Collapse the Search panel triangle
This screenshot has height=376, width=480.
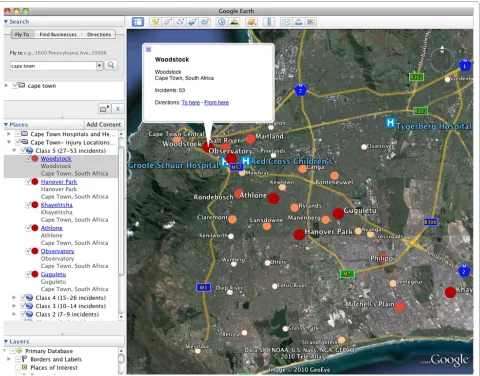pos(6,22)
